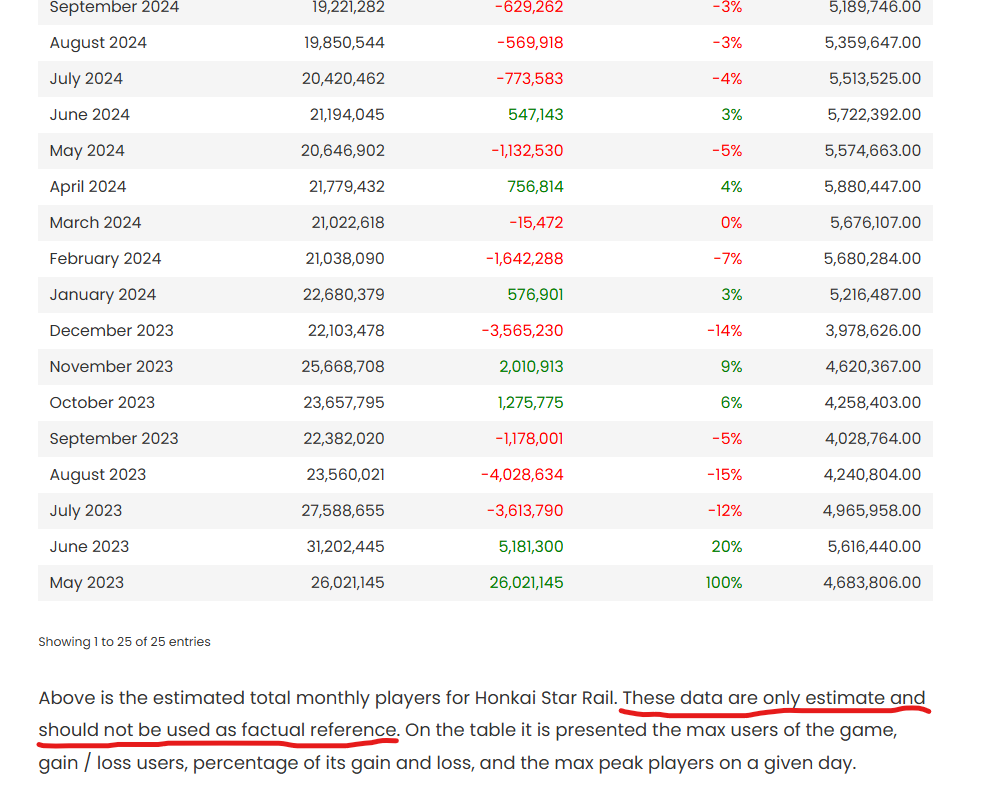Click the players value 21,194,045
The width and height of the screenshot is (986, 792).
coord(347,114)
